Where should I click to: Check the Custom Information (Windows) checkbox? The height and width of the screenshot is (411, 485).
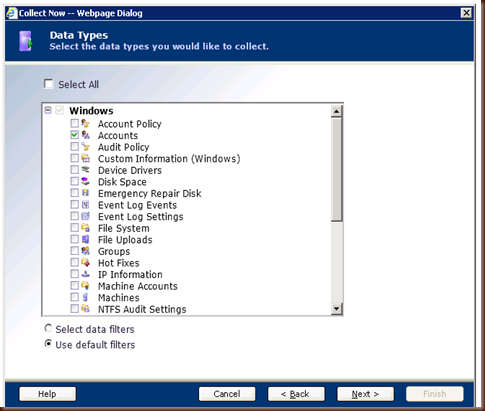point(75,158)
